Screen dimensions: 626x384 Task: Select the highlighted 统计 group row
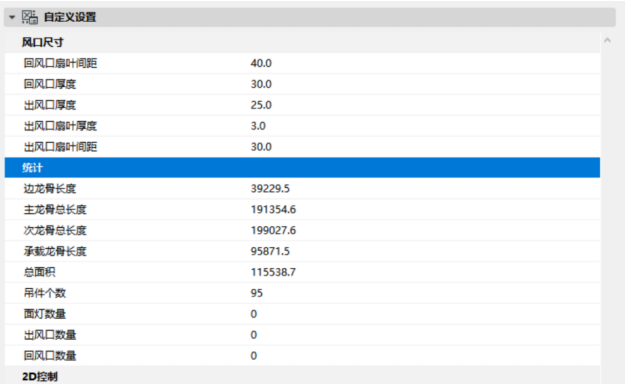[x=302, y=168]
